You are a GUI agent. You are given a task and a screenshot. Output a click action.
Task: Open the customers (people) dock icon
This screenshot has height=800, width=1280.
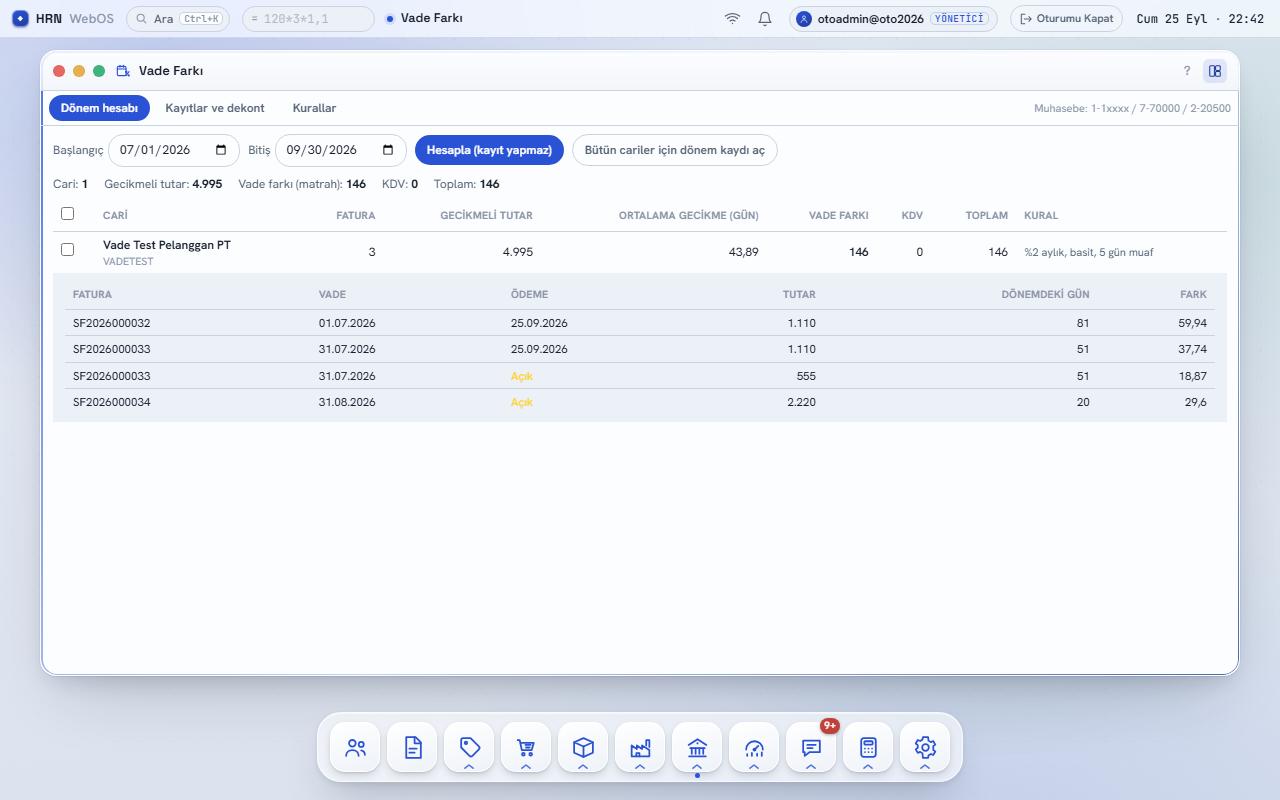click(x=355, y=747)
